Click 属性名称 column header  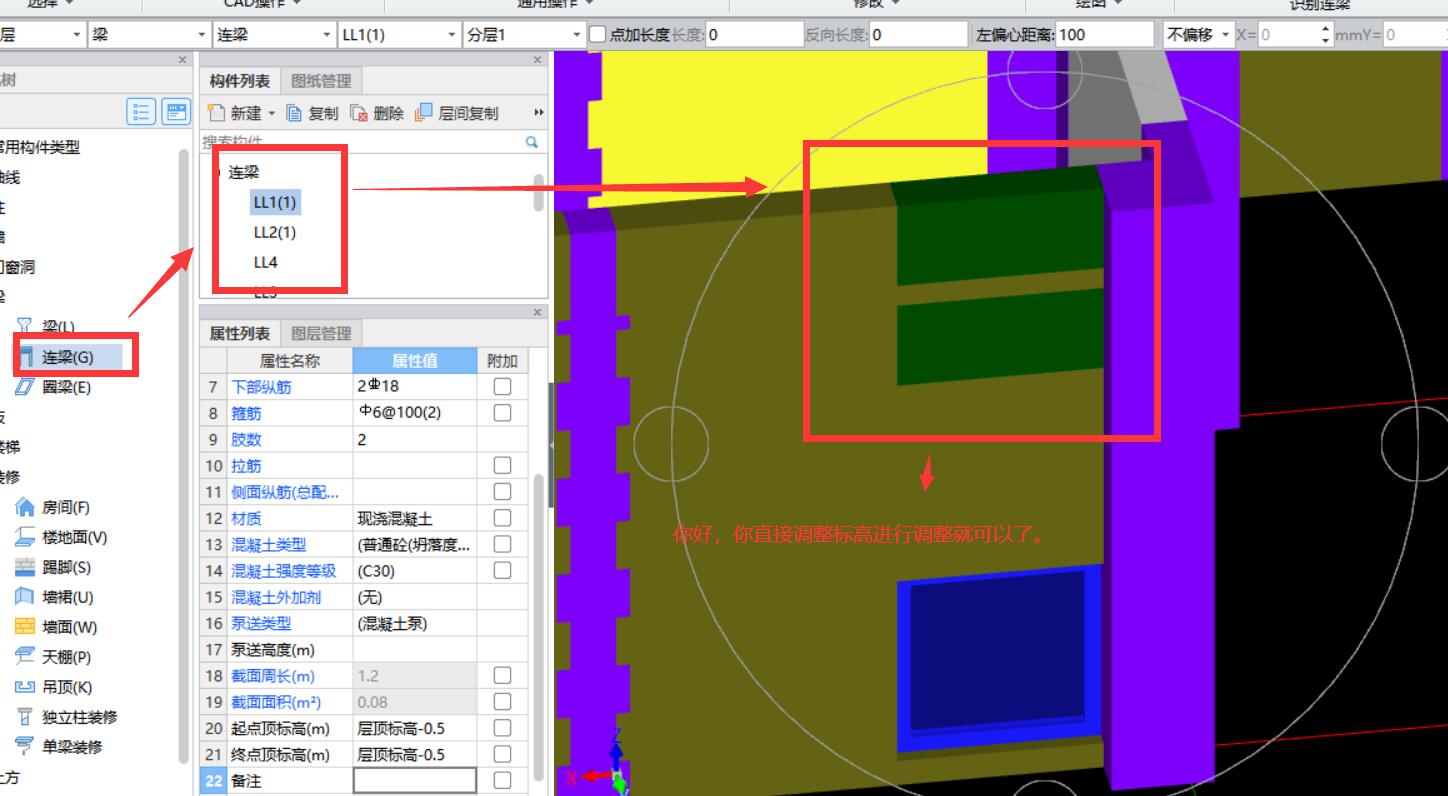click(290, 360)
